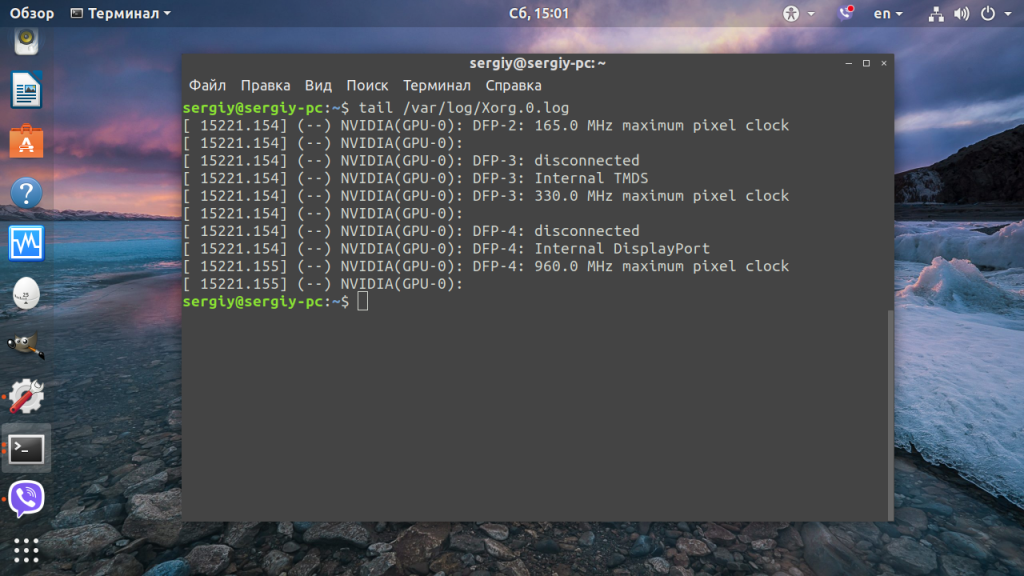The height and width of the screenshot is (576, 1024).
Task: Open the clock showing Сб, 15:01
Action: point(538,14)
